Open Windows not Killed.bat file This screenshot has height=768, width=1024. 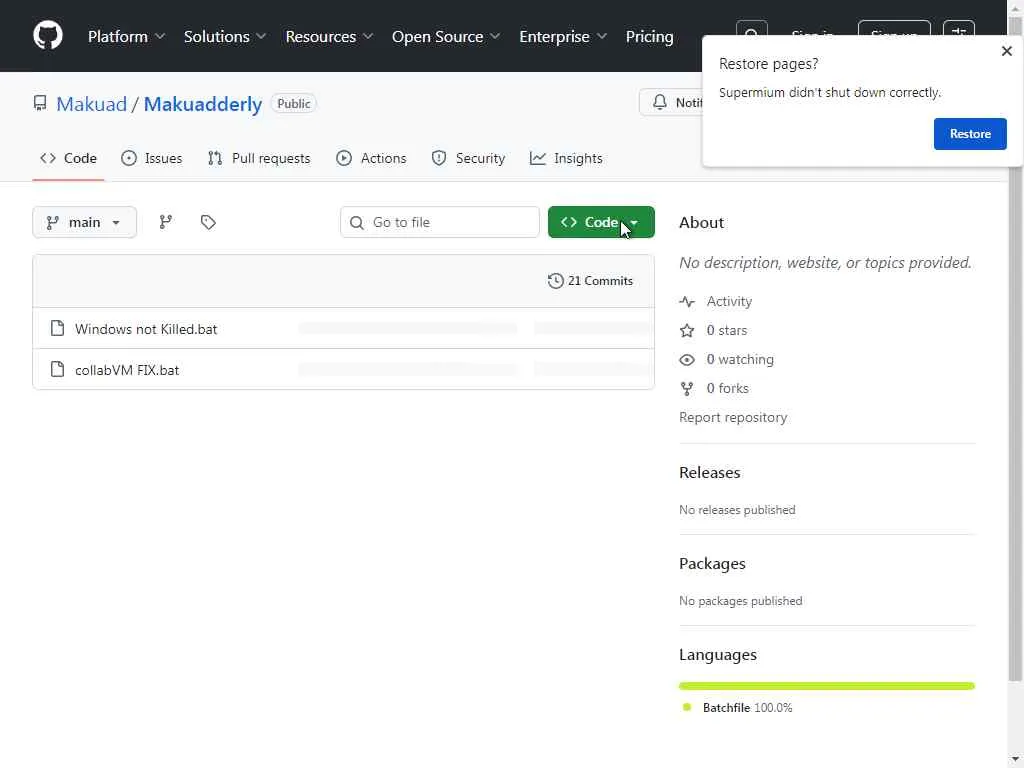point(146,329)
